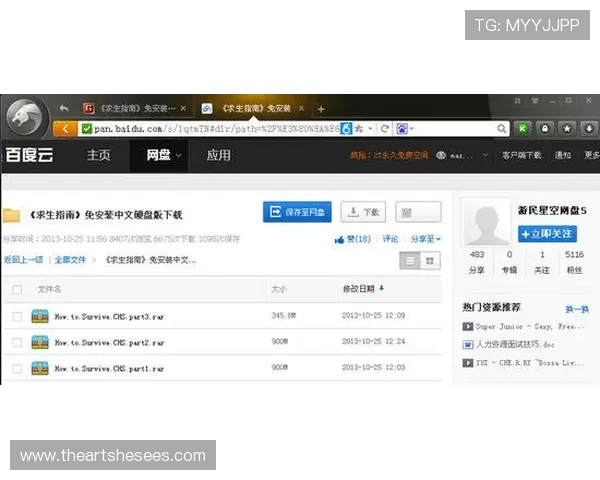Close the first browser tab
Viewport: 600px width, 480px height.
183,108
